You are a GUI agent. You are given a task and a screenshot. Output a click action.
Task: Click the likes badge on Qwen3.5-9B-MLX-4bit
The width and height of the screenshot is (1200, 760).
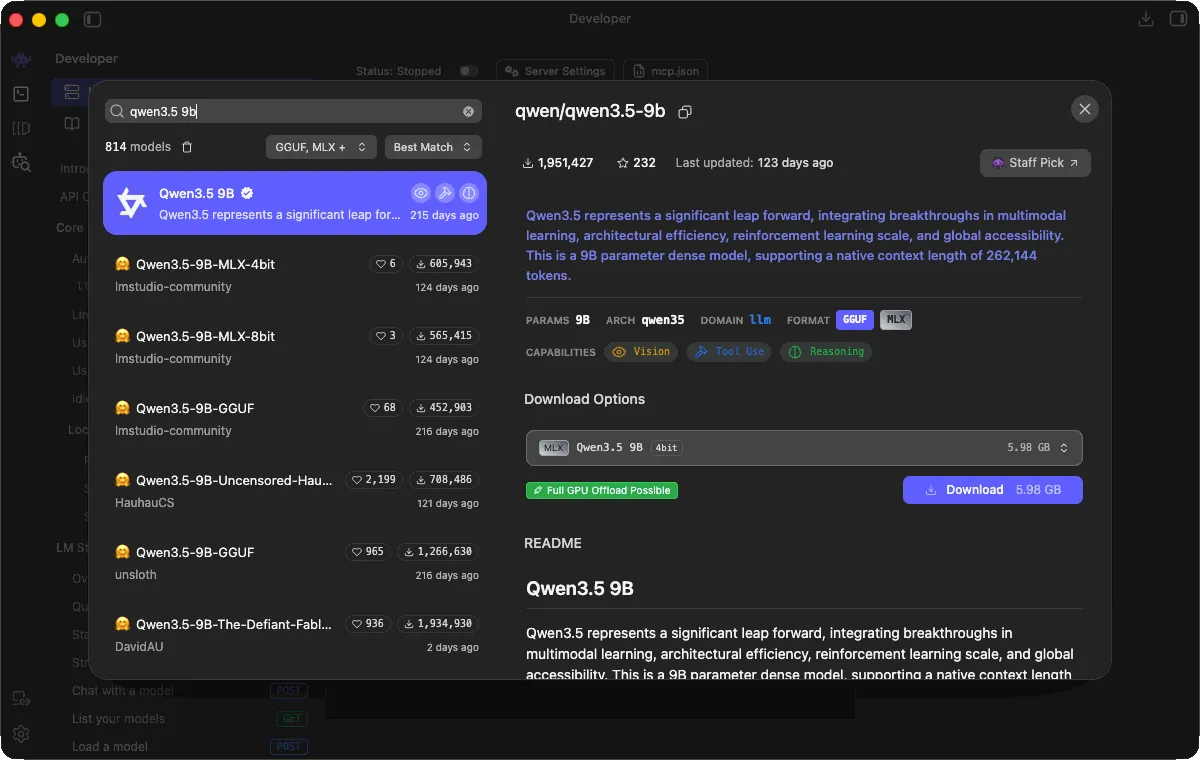385,264
